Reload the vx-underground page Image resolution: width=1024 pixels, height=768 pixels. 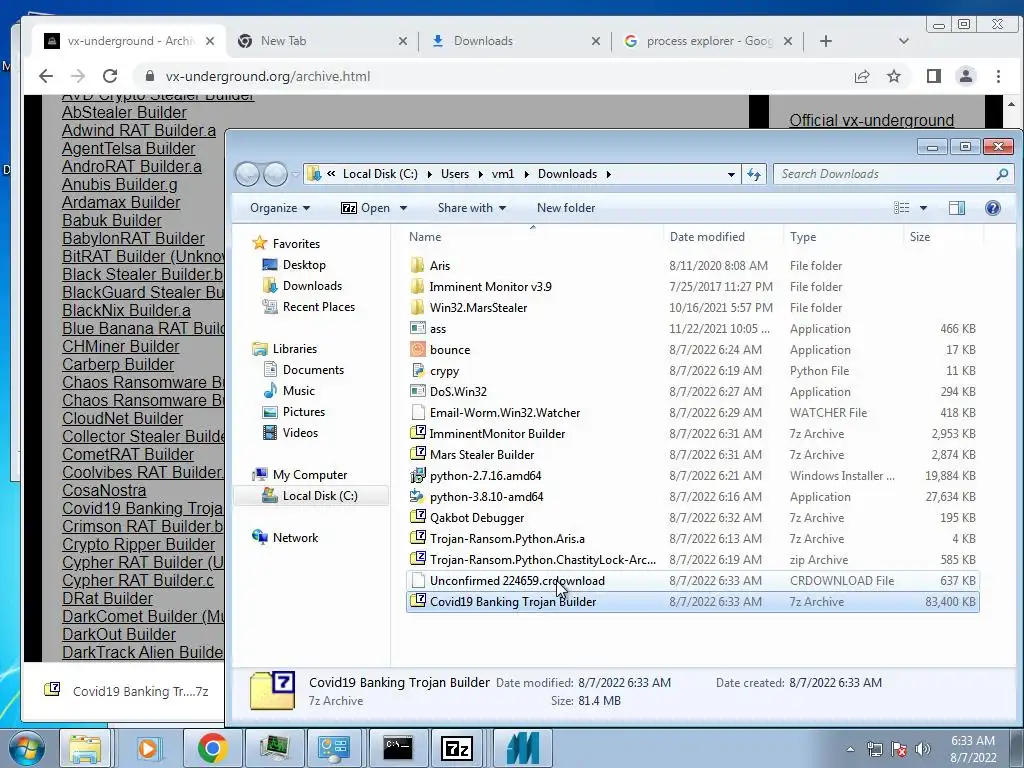[110, 76]
